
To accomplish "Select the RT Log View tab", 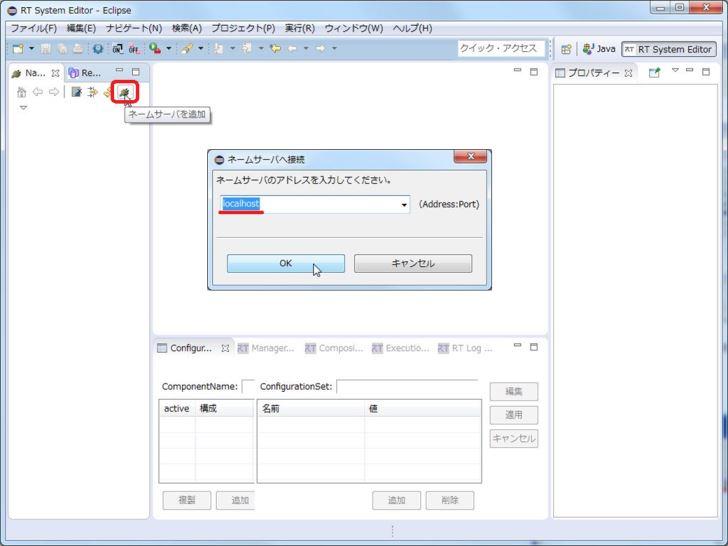I will [x=466, y=348].
